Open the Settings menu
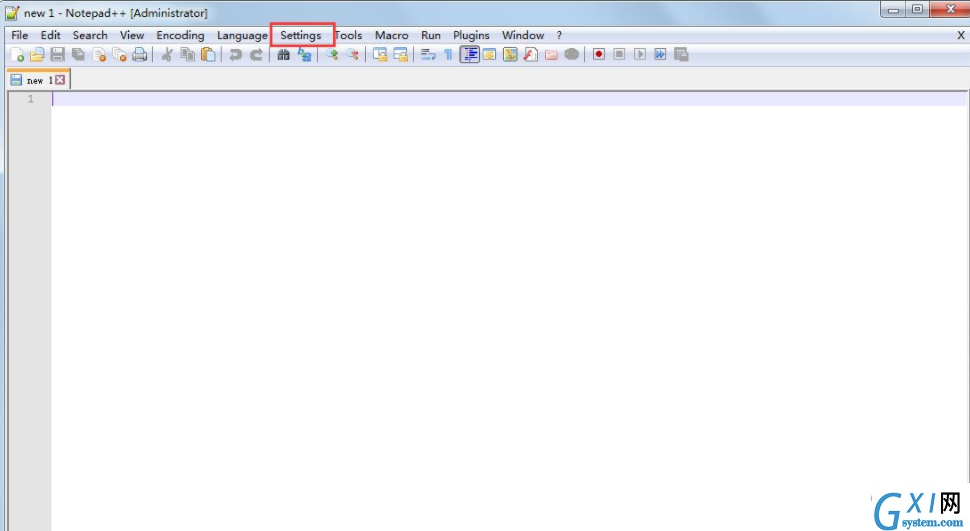 coord(301,35)
